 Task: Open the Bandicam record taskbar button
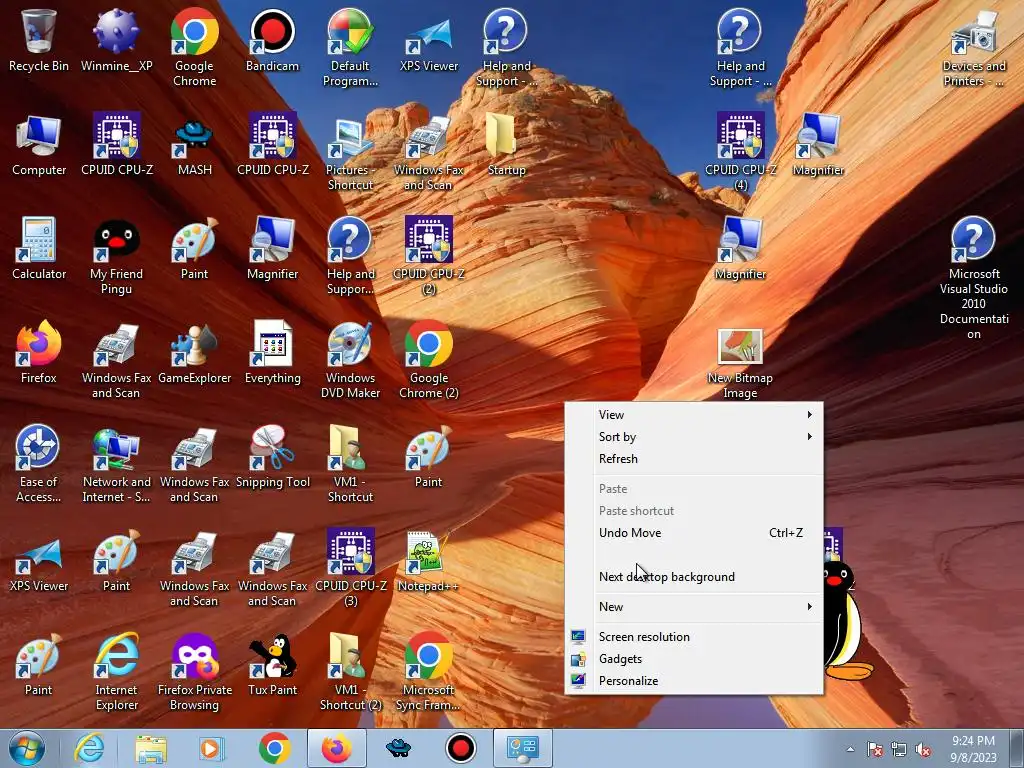pyautogui.click(x=460, y=748)
